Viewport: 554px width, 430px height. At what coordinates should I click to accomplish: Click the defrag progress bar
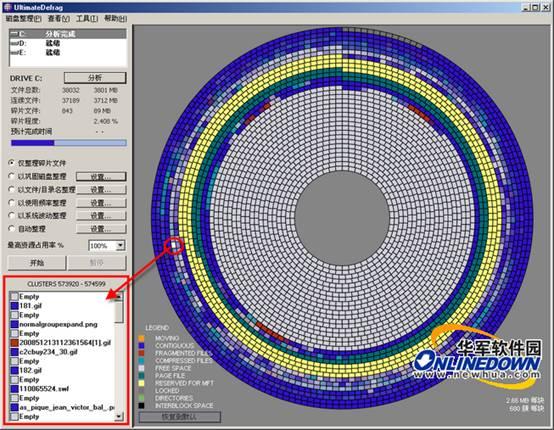tap(69, 143)
